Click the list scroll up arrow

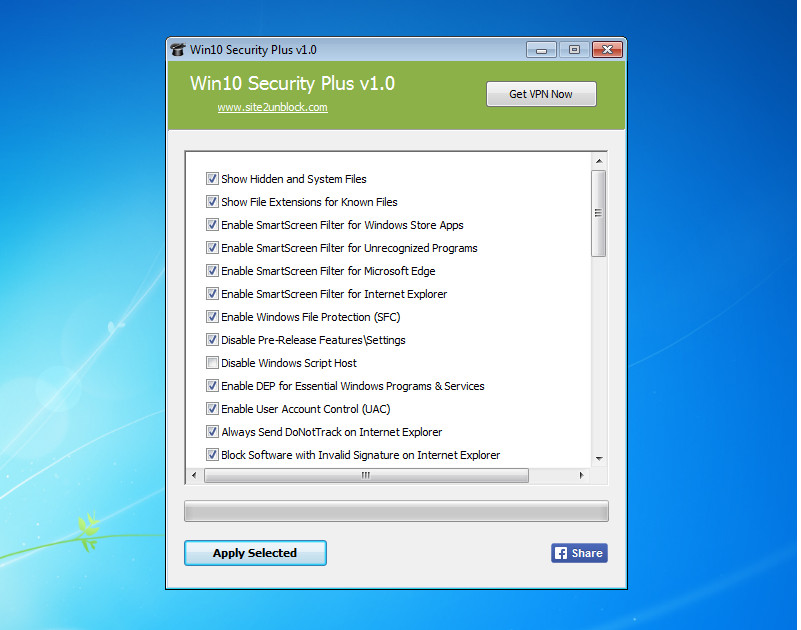(599, 161)
